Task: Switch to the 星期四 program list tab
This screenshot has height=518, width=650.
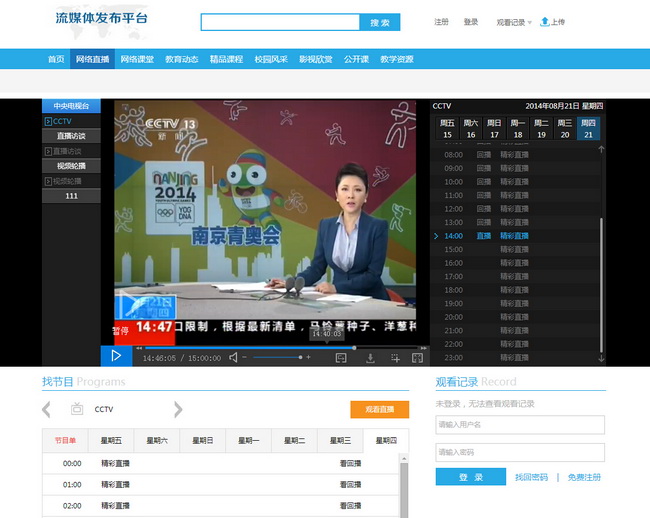Action: point(386,441)
